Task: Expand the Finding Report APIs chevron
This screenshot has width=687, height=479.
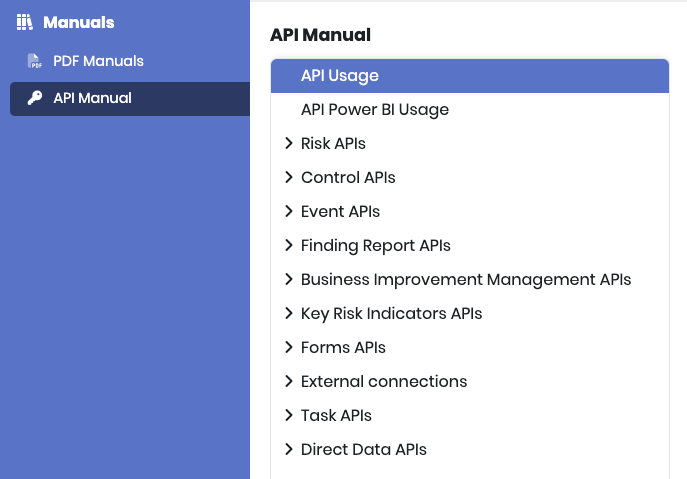Action: 289,245
